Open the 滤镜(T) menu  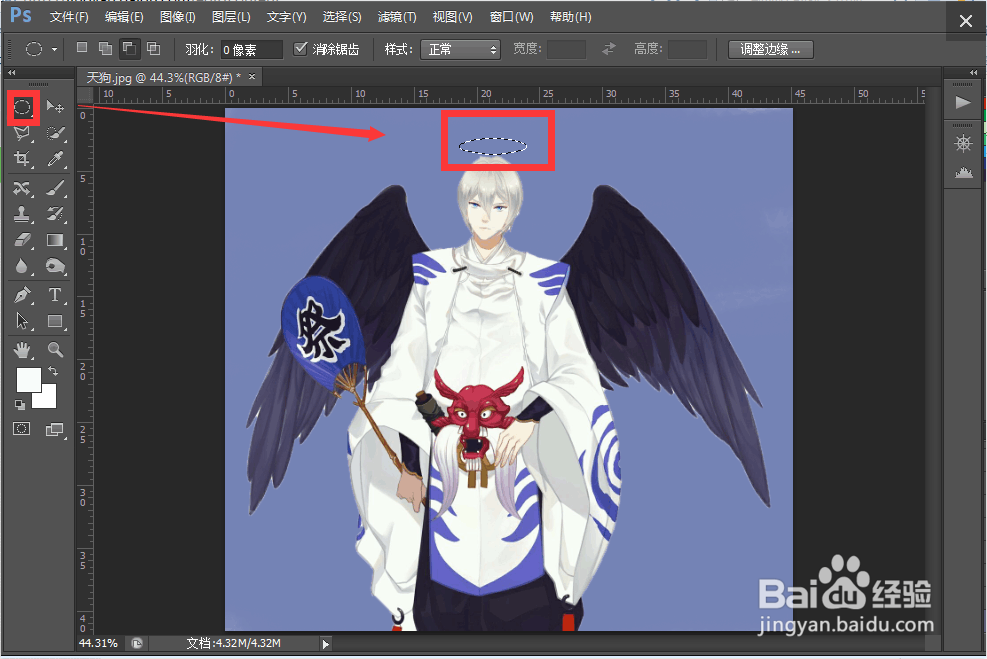(397, 17)
